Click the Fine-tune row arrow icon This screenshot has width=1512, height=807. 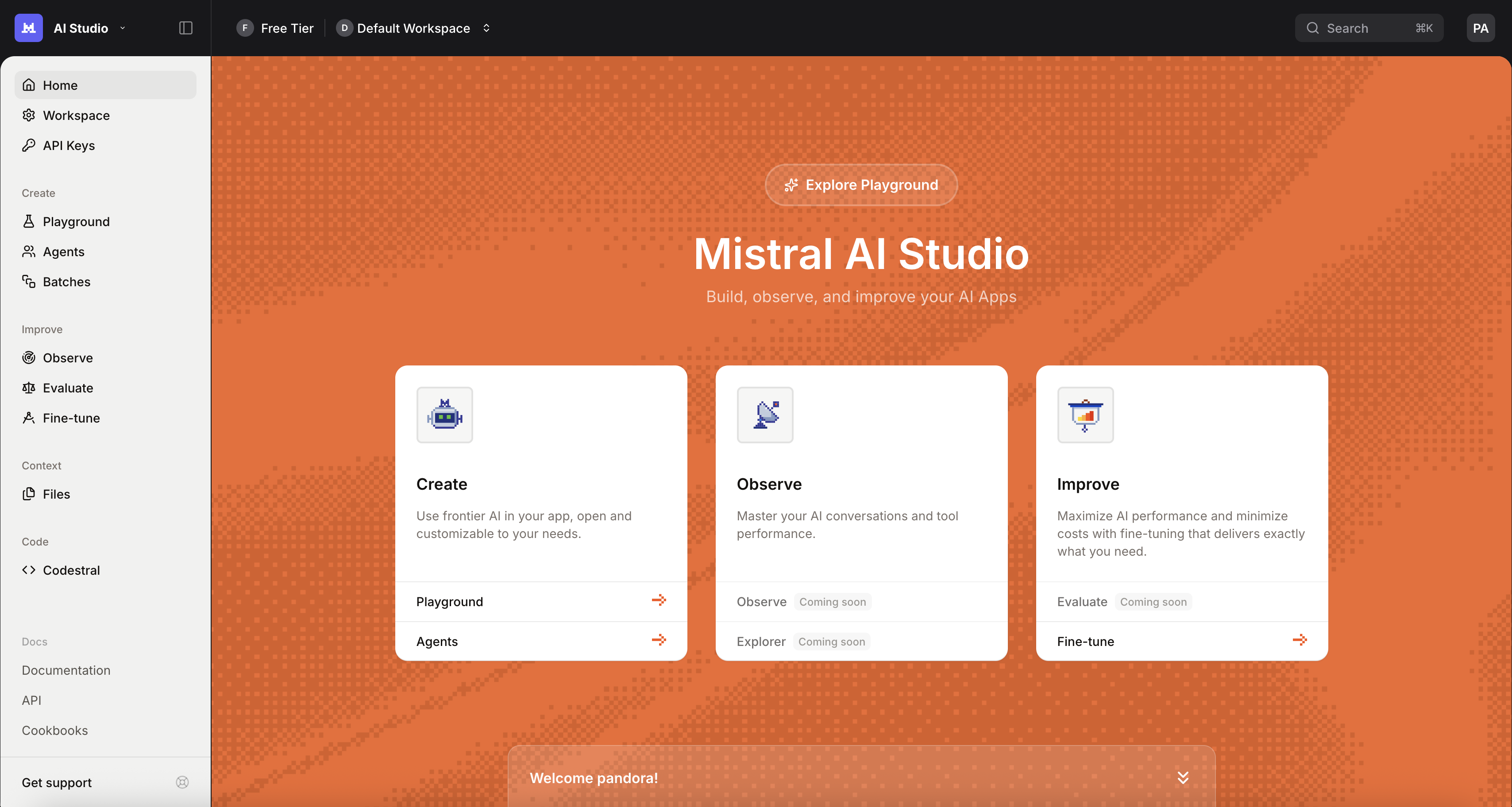tap(1300, 640)
